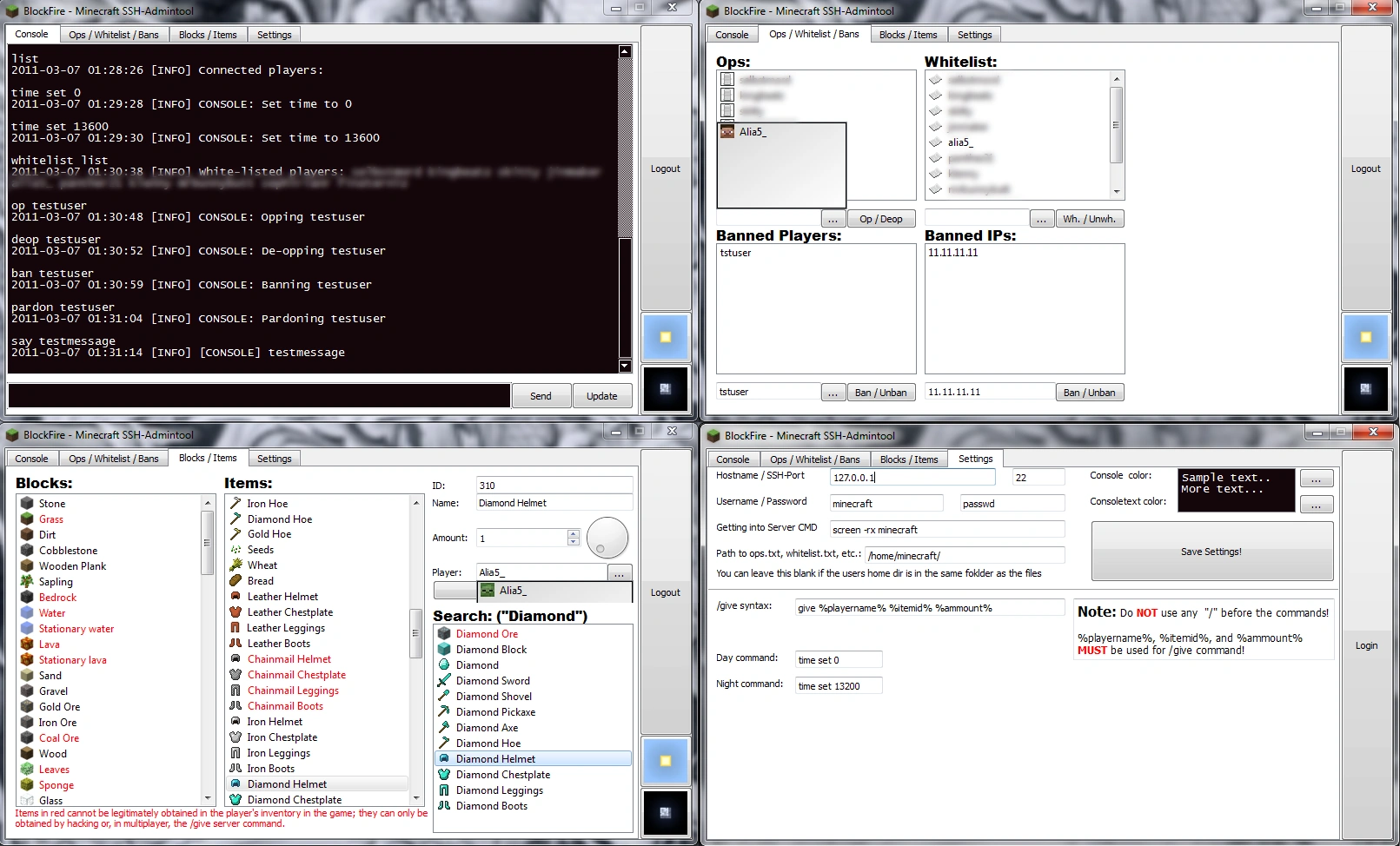Switch to Blocks / Items tab in Settings window
The width and height of the screenshot is (1400, 846).
909,459
